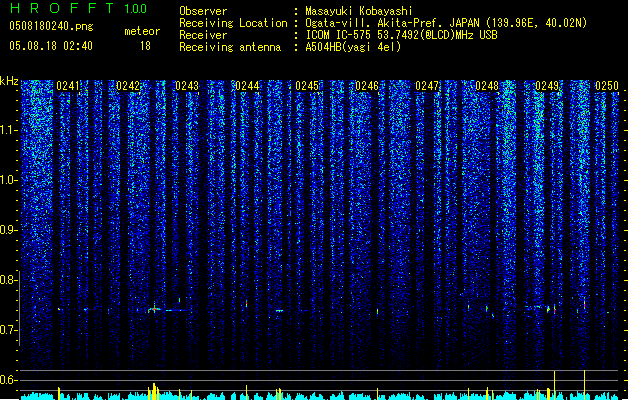
Task: Click the Ogata-vill. Akita-Pref. JAPAN location text
Action: (x=446, y=23)
